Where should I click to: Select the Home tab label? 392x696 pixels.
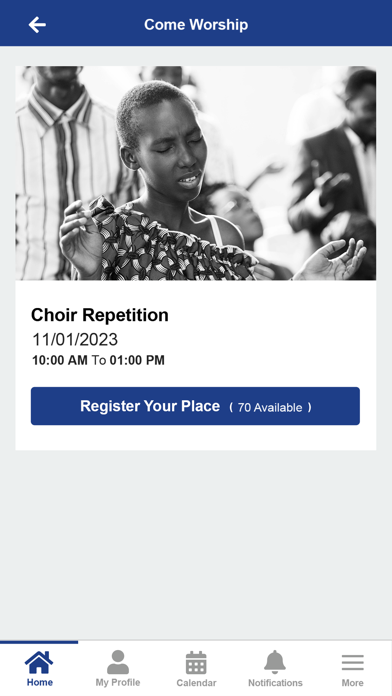pyautogui.click(x=40, y=682)
